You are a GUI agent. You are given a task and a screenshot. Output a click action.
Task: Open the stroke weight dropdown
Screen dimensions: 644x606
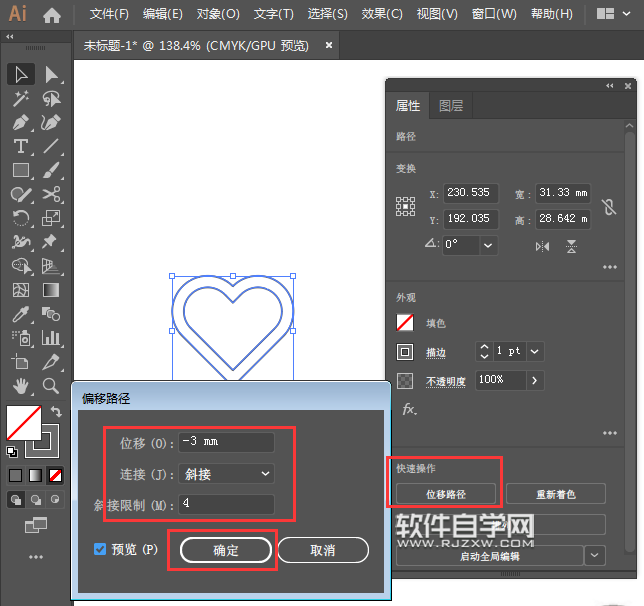click(x=535, y=351)
